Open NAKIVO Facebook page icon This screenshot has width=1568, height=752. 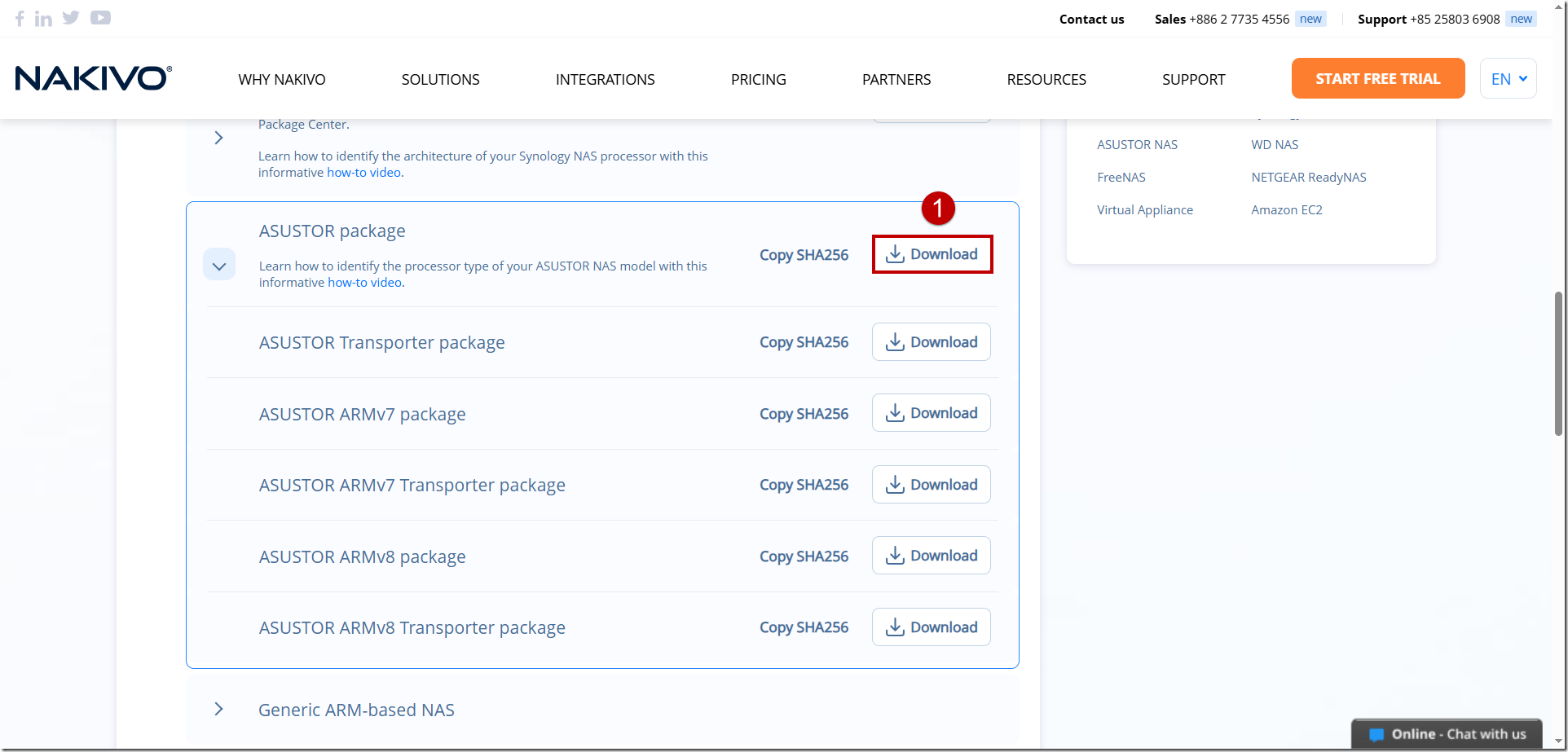20,18
